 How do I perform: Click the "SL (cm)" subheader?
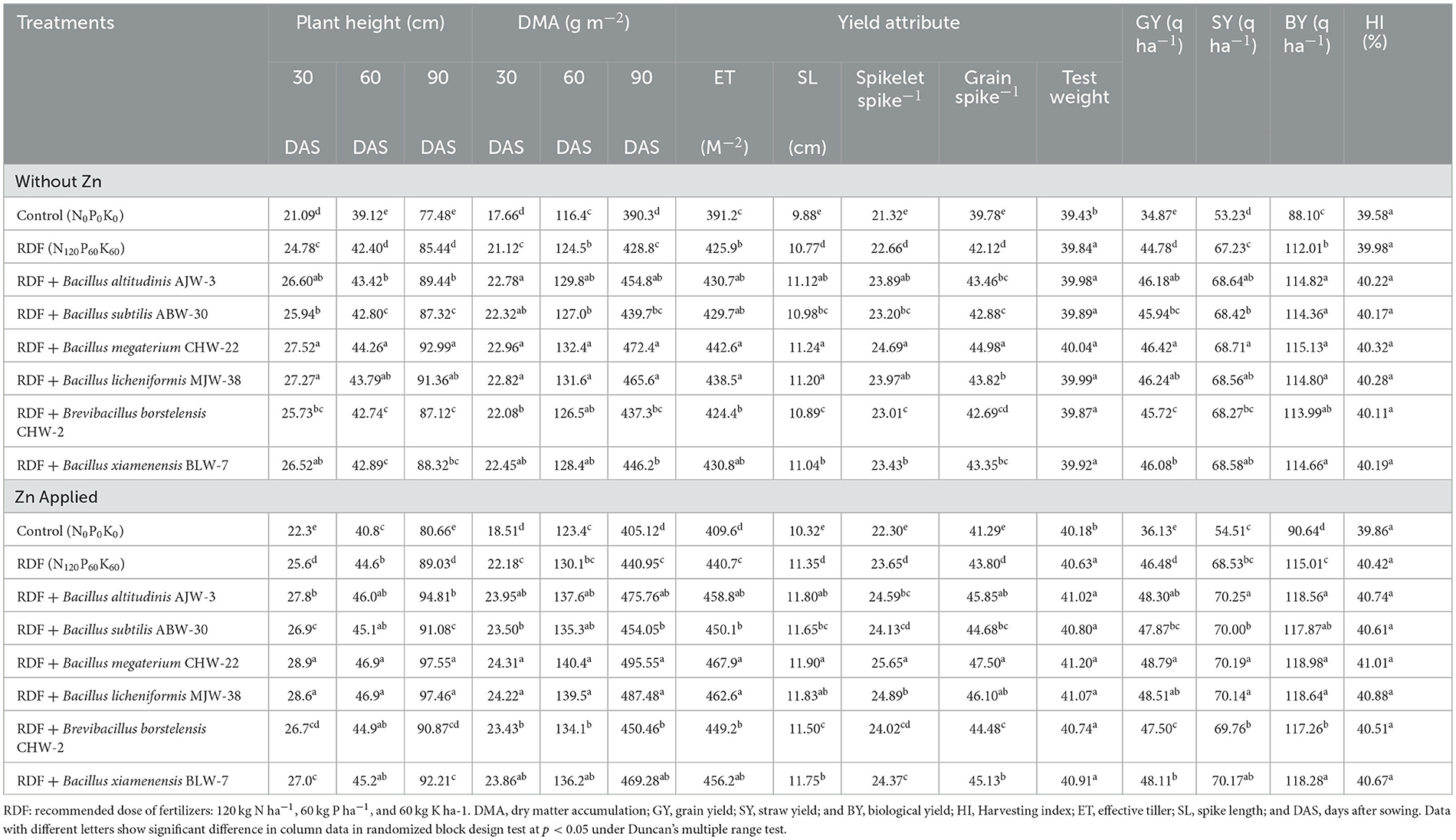pyautogui.click(x=807, y=112)
